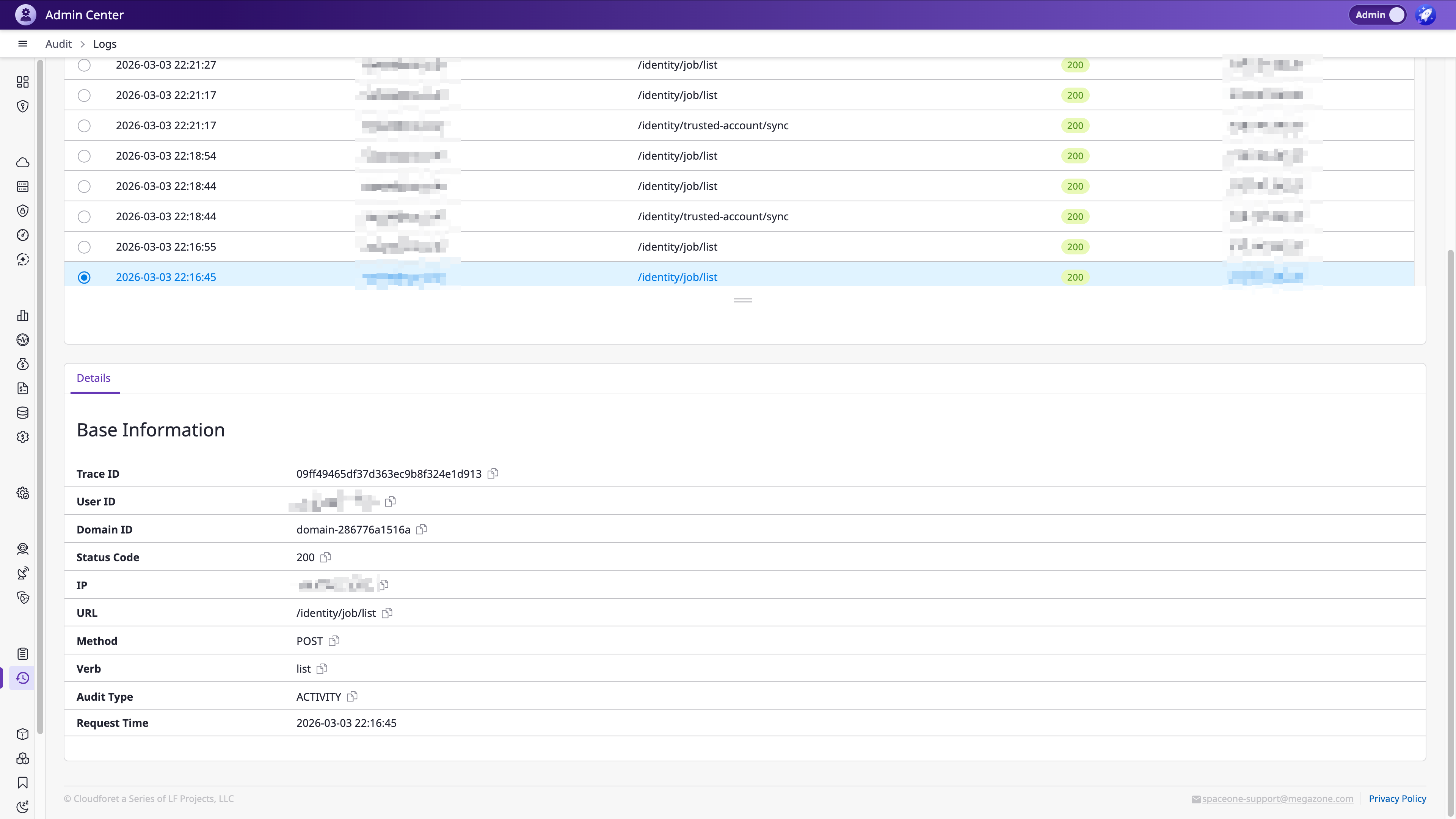The width and height of the screenshot is (1456, 819).
Task: Open the cloud icon in sidebar
Action: pos(23,163)
